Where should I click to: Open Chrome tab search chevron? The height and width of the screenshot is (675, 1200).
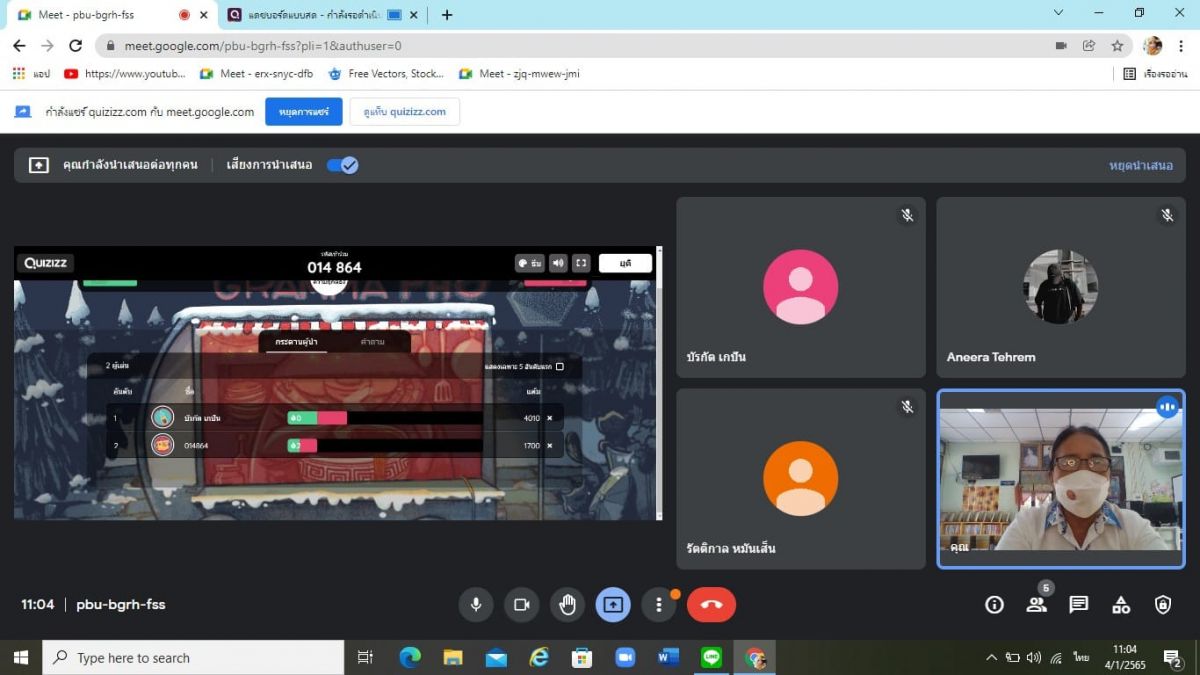1058,14
